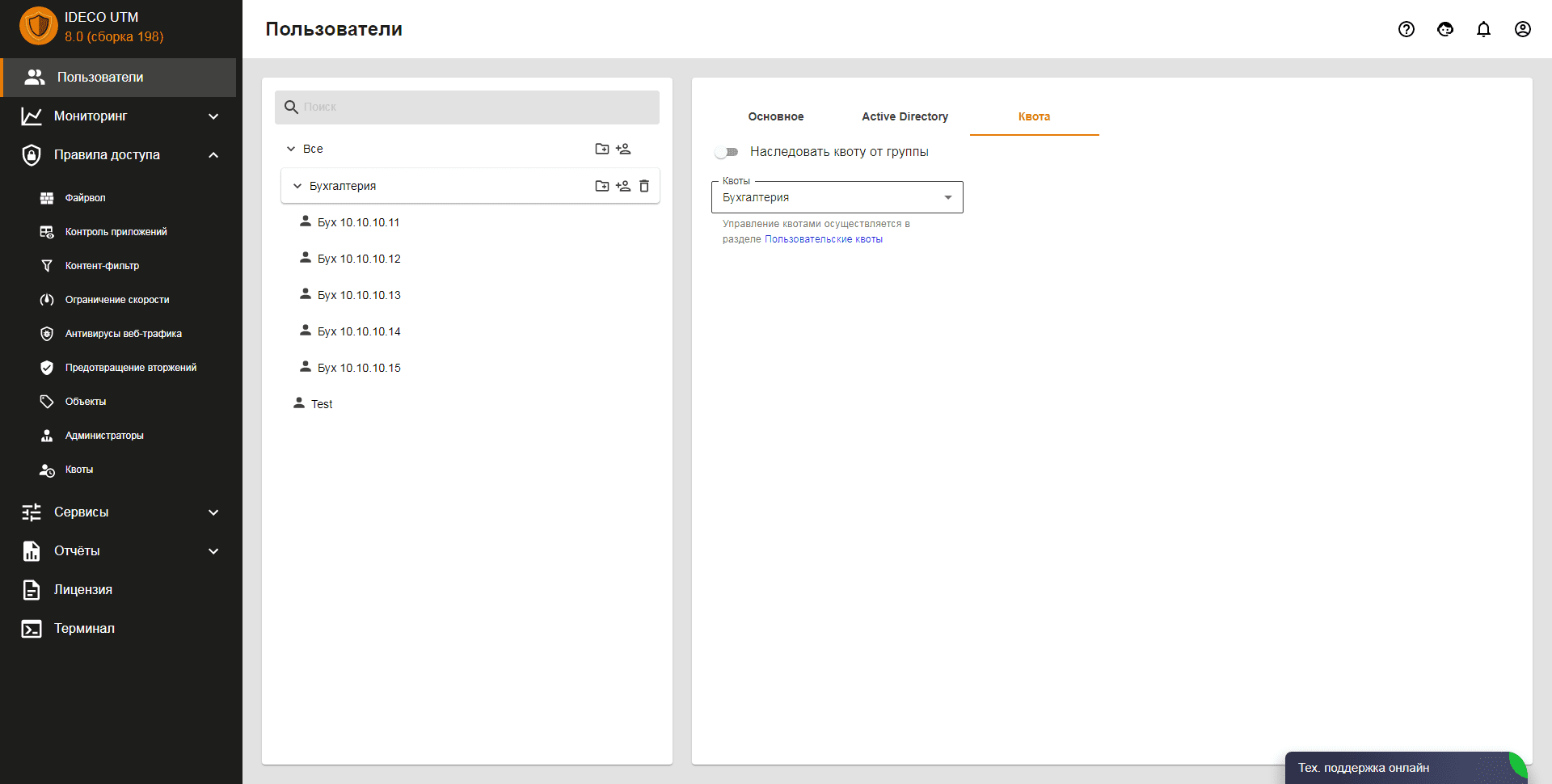
Task: Create new group folder in Все
Action: [x=602, y=149]
